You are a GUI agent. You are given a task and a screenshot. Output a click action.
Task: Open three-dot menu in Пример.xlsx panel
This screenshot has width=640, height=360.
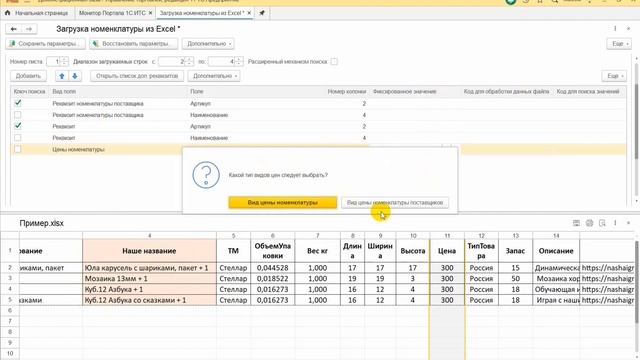click(x=615, y=223)
